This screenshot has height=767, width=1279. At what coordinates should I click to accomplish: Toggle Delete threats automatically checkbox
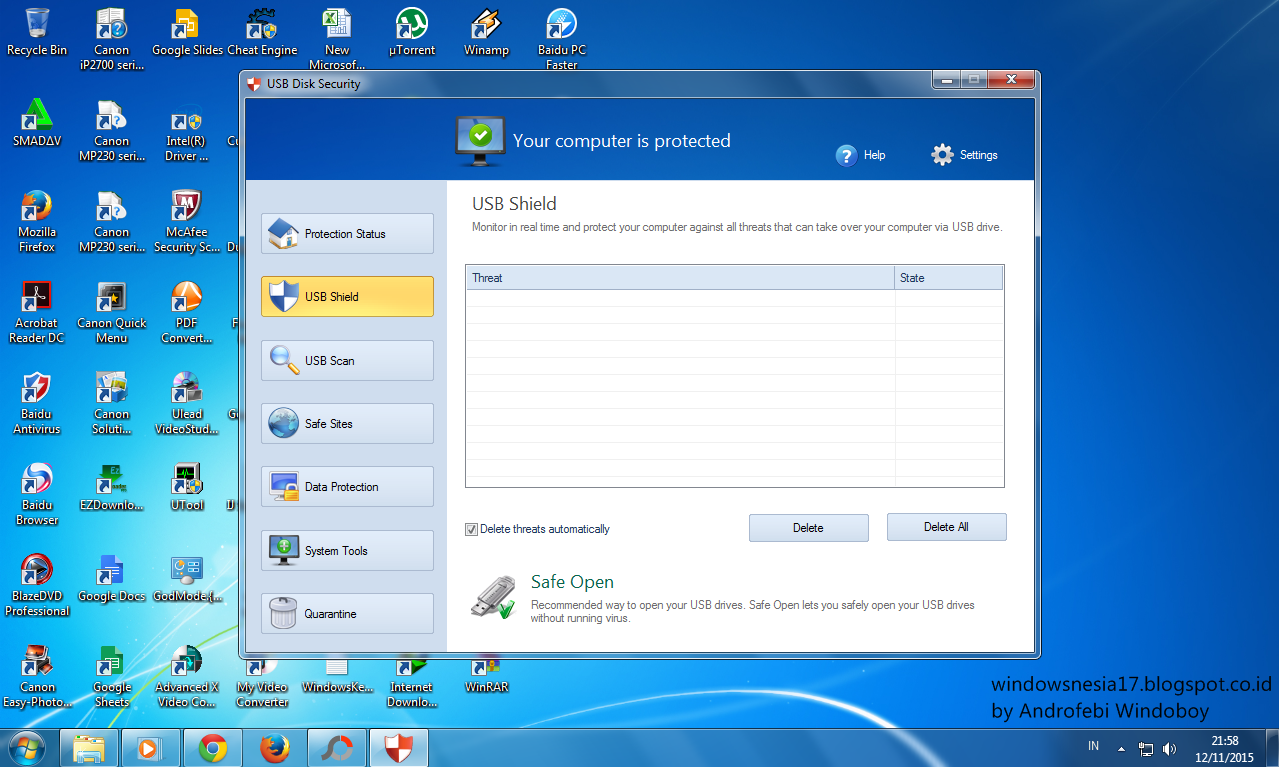[x=471, y=529]
